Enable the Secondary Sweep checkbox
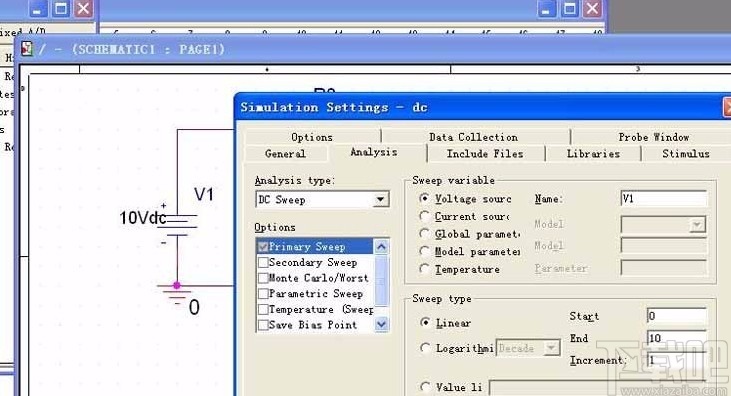This screenshot has width=731, height=396. (263, 263)
